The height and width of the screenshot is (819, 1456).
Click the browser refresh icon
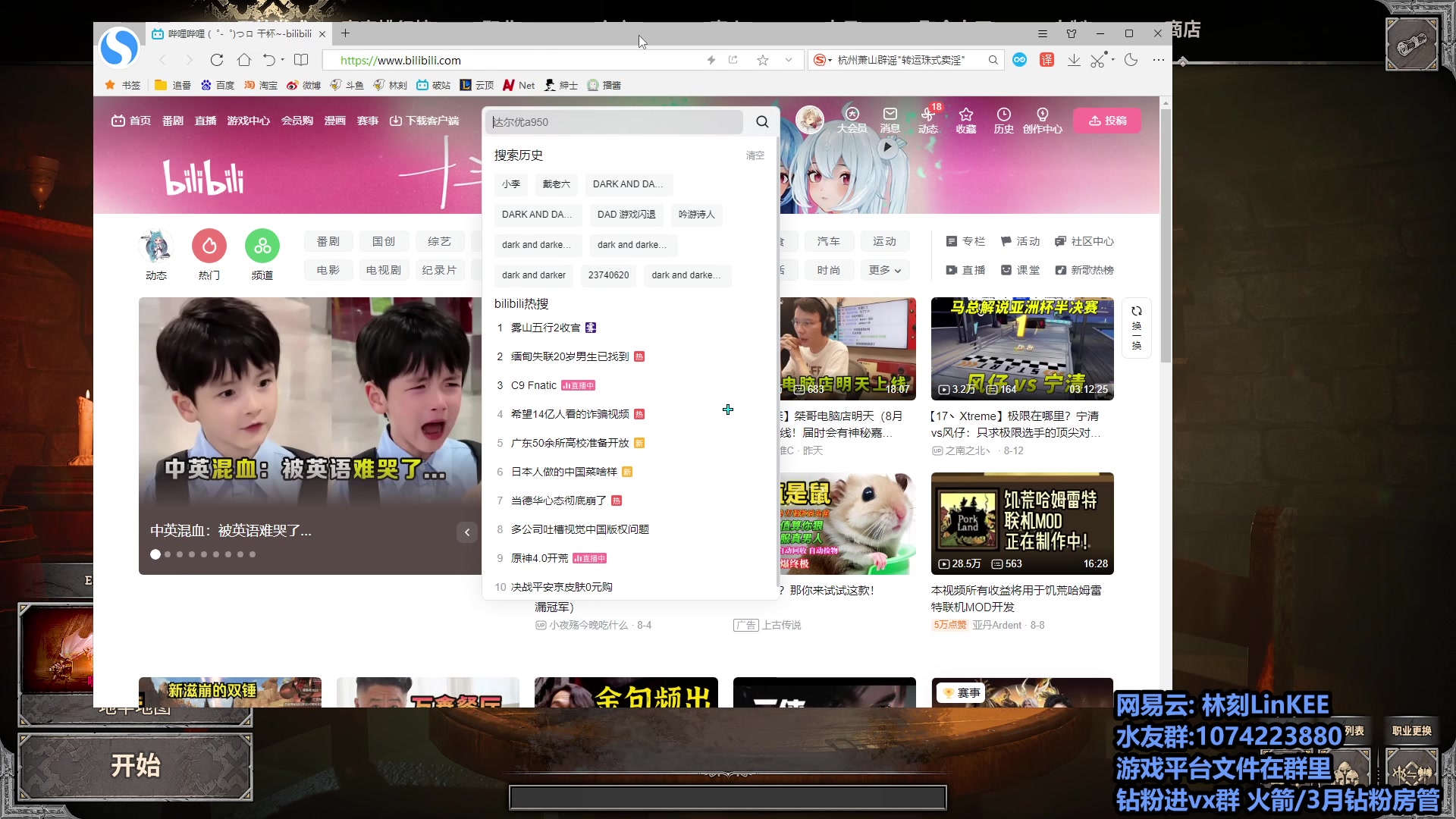tap(217, 60)
